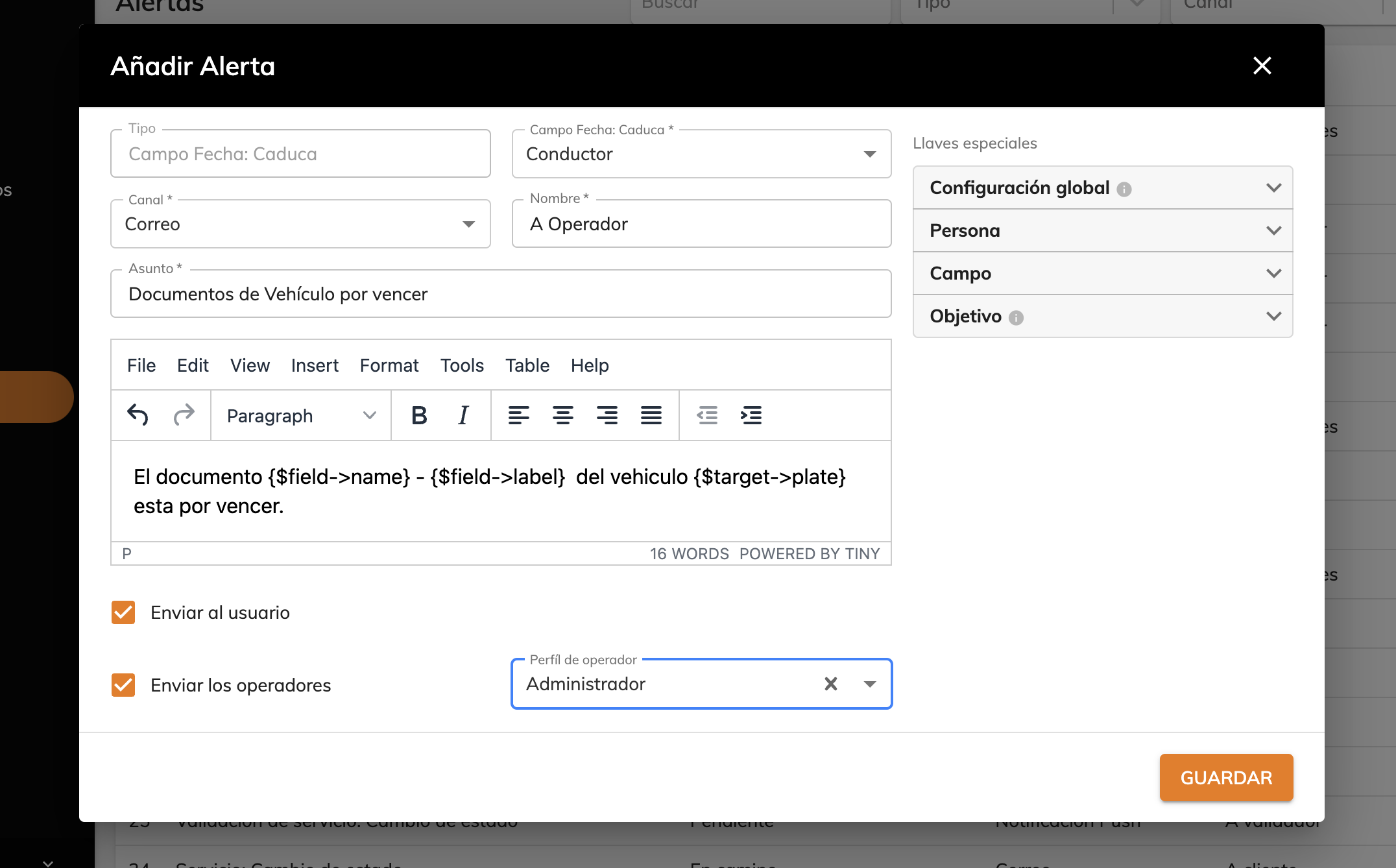1396x868 pixels.
Task: Click the 16 WORDS word count
Action: click(x=690, y=554)
